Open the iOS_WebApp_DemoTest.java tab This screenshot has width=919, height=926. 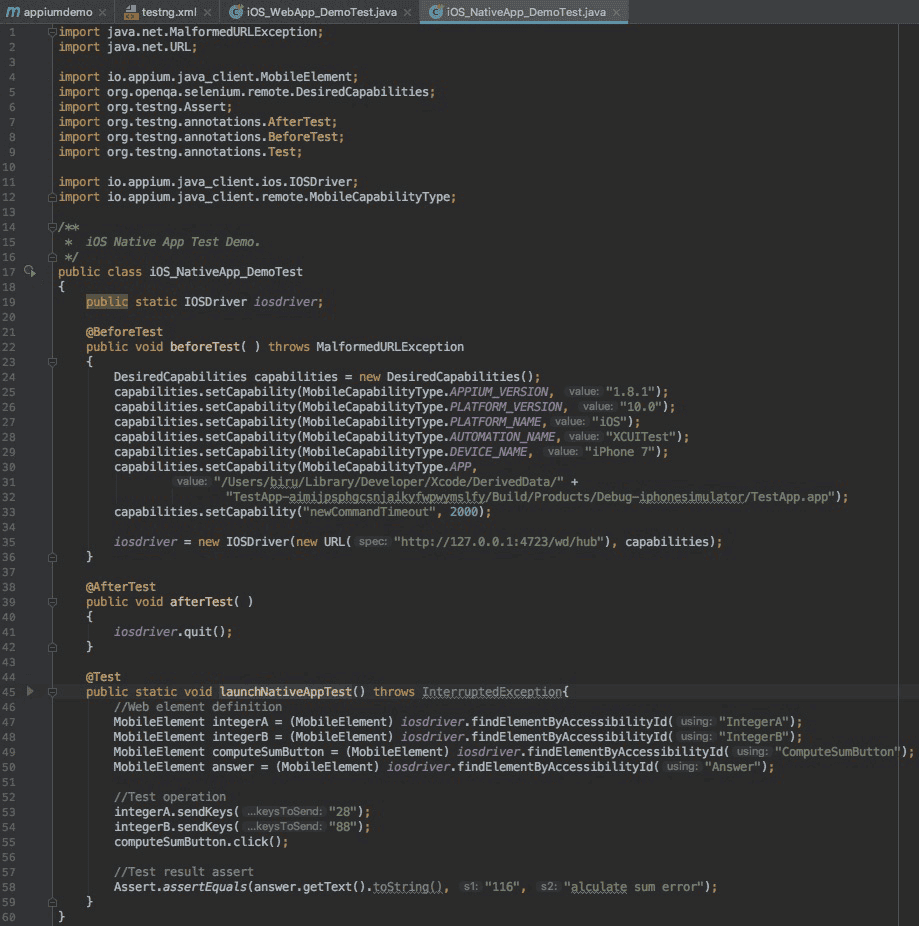(322, 12)
